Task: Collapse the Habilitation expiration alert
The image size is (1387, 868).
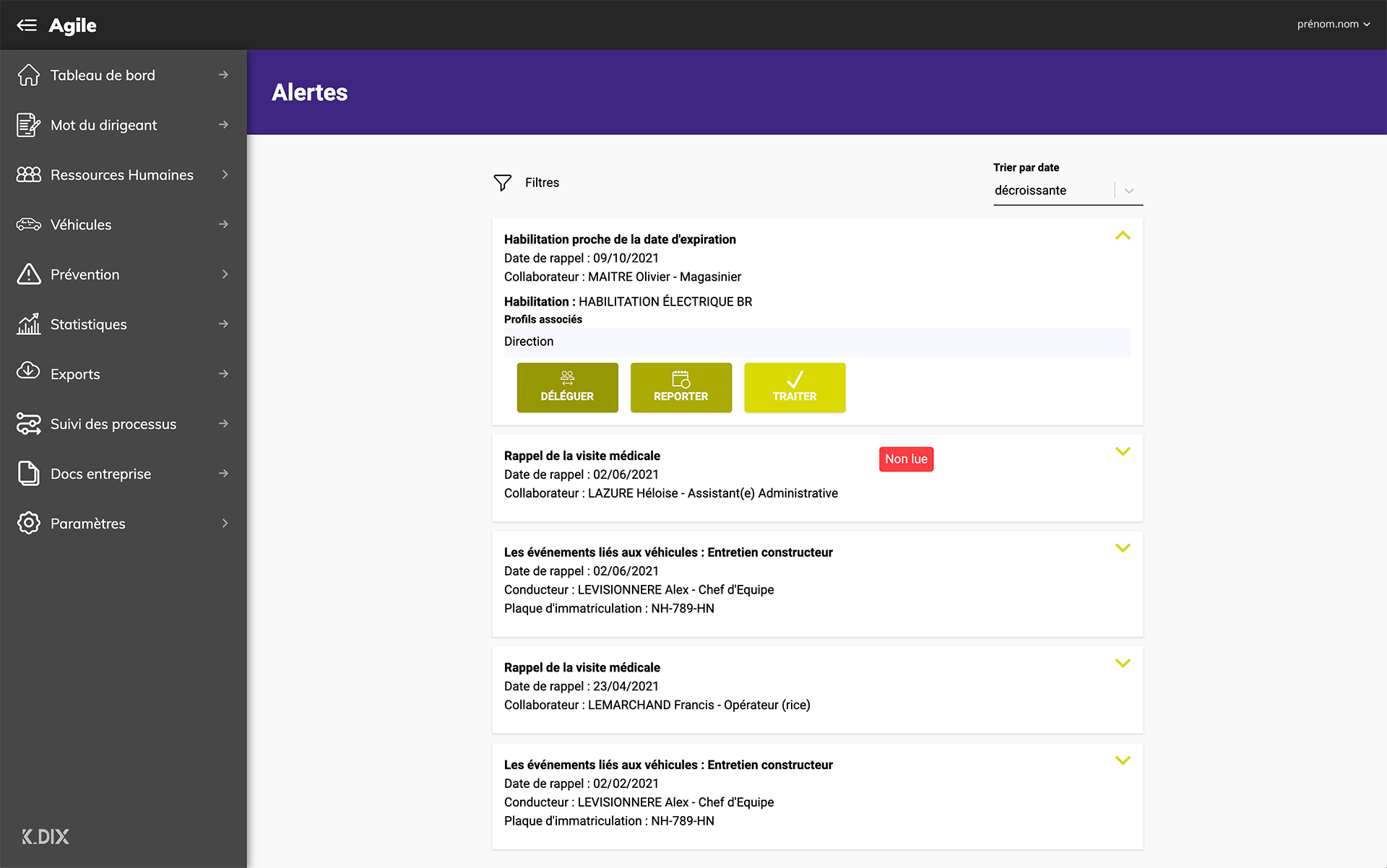Action: [1123, 235]
